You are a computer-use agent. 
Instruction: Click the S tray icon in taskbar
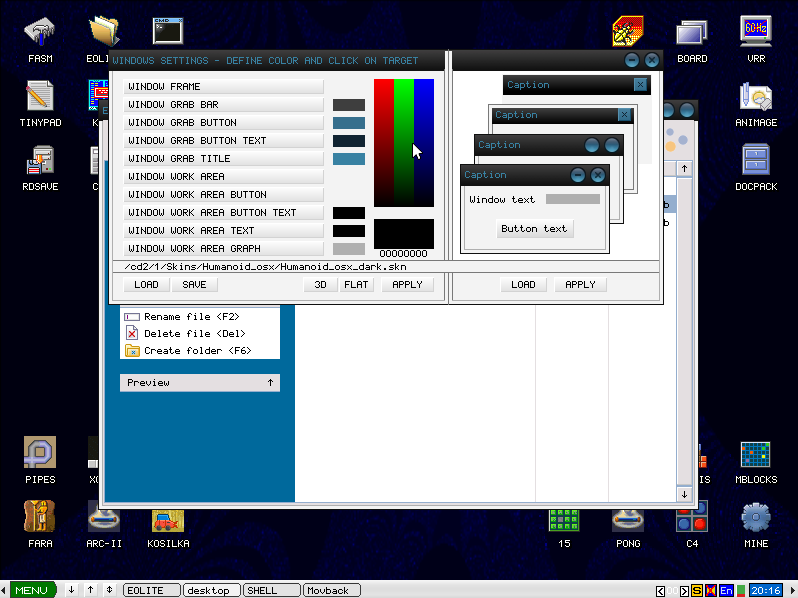pos(697,590)
